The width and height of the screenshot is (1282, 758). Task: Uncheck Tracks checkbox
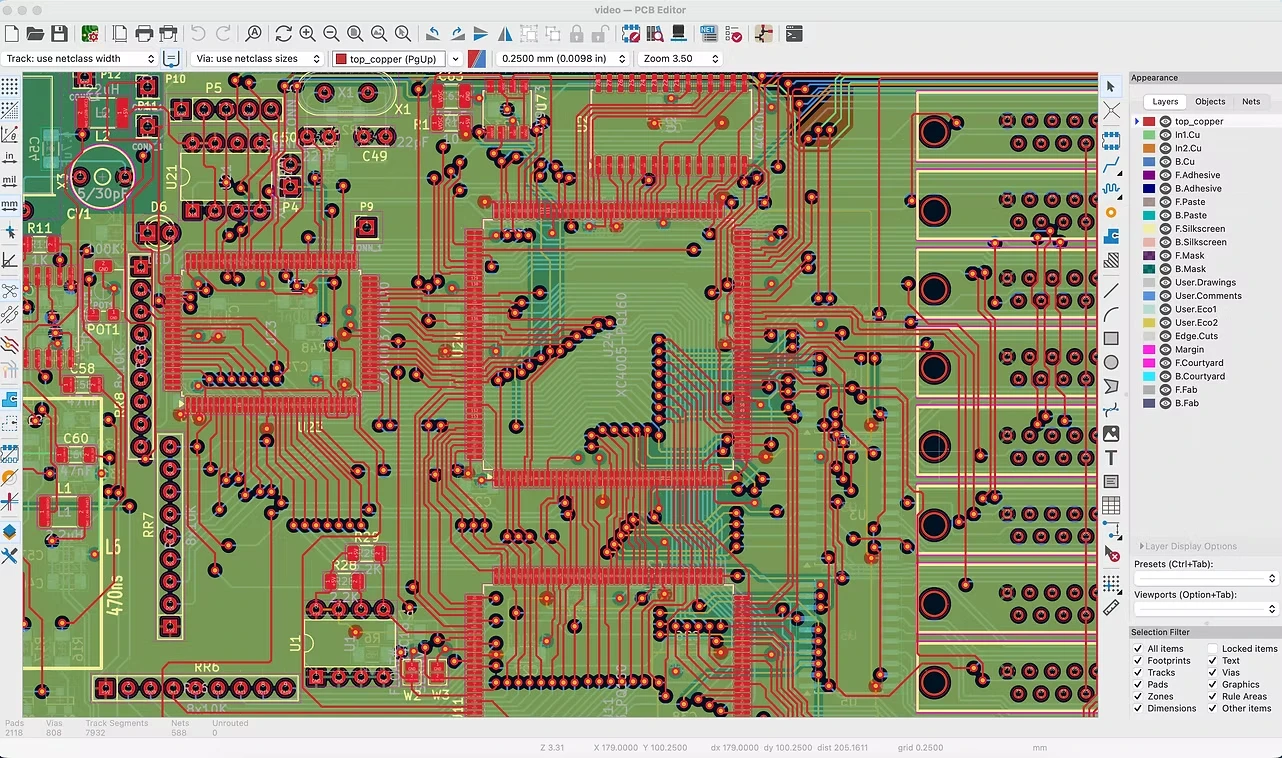[x=1138, y=673]
